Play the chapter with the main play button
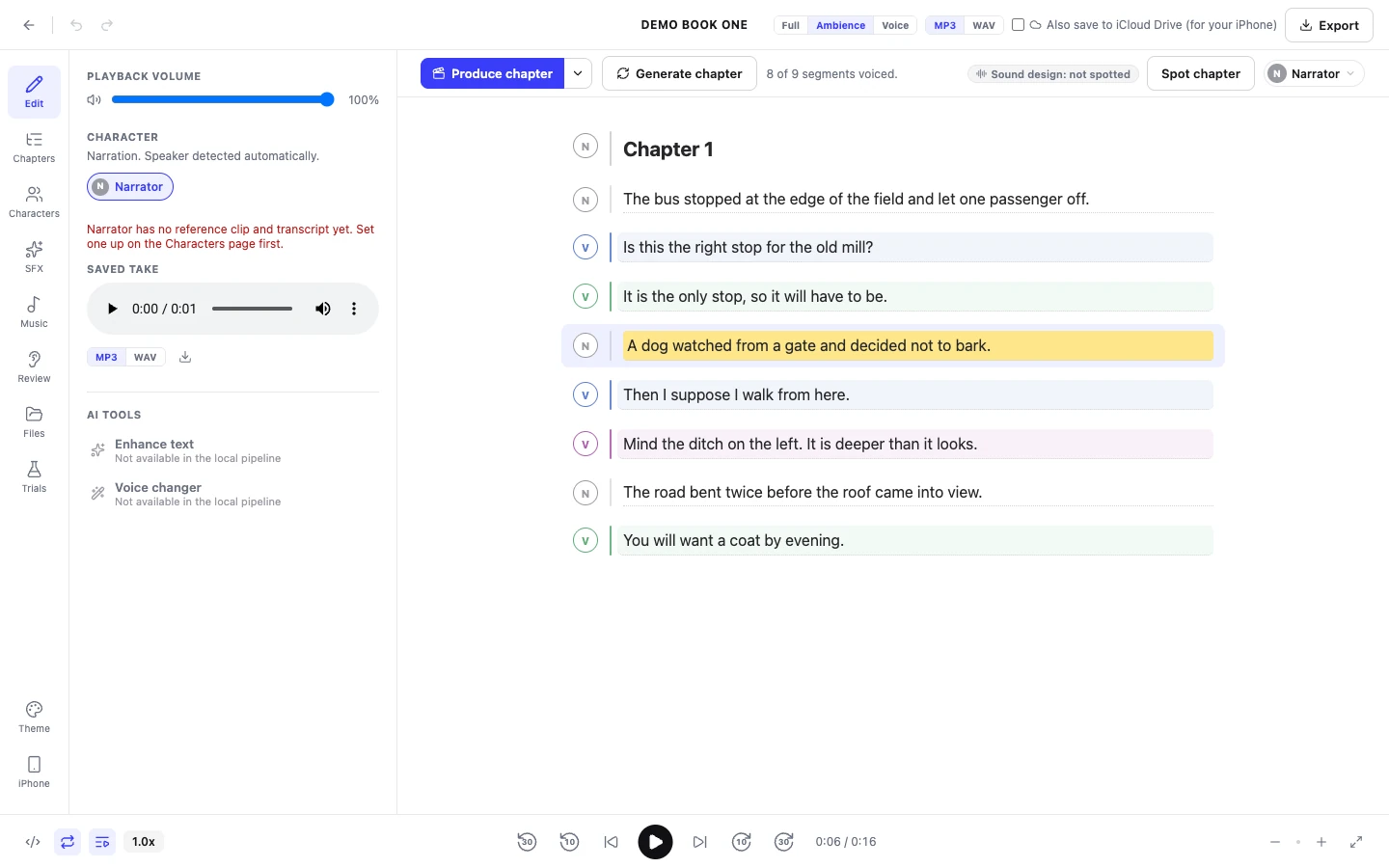 (655, 842)
